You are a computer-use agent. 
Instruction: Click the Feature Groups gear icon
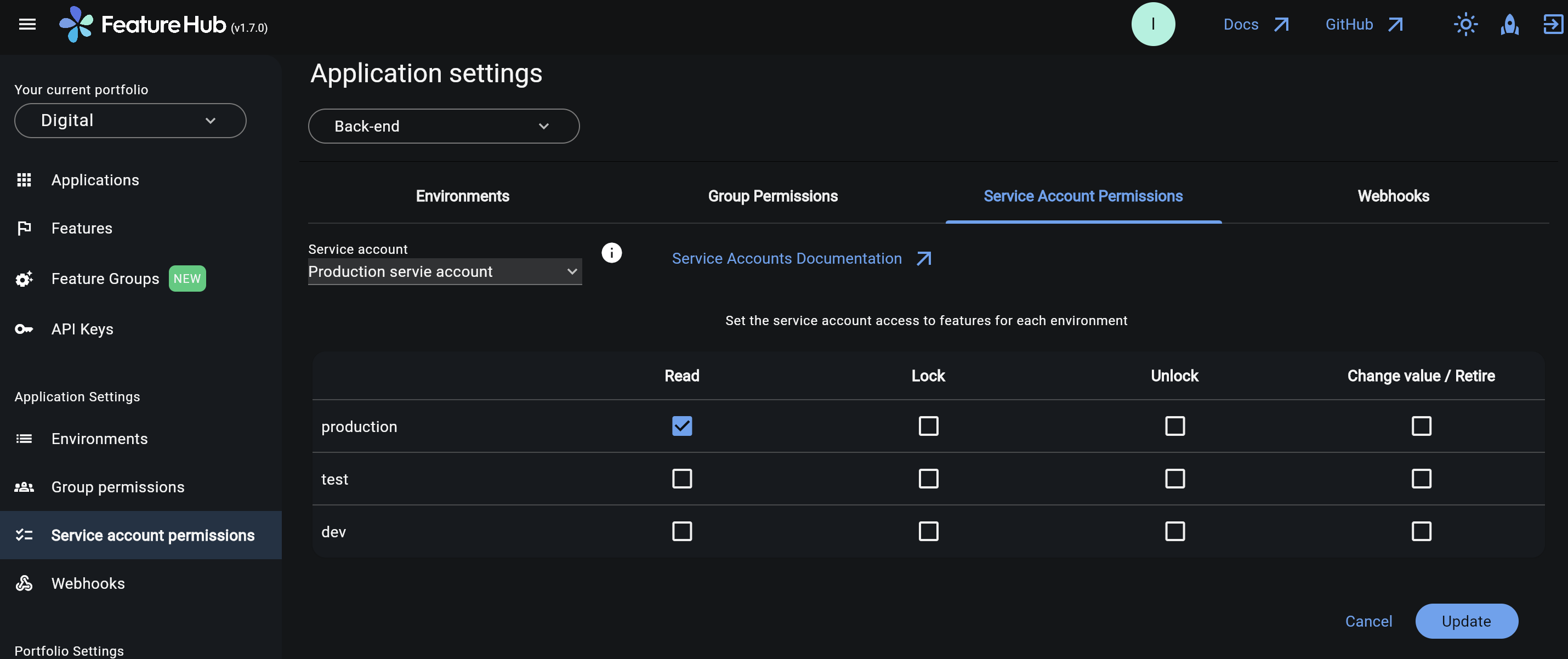[x=24, y=278]
